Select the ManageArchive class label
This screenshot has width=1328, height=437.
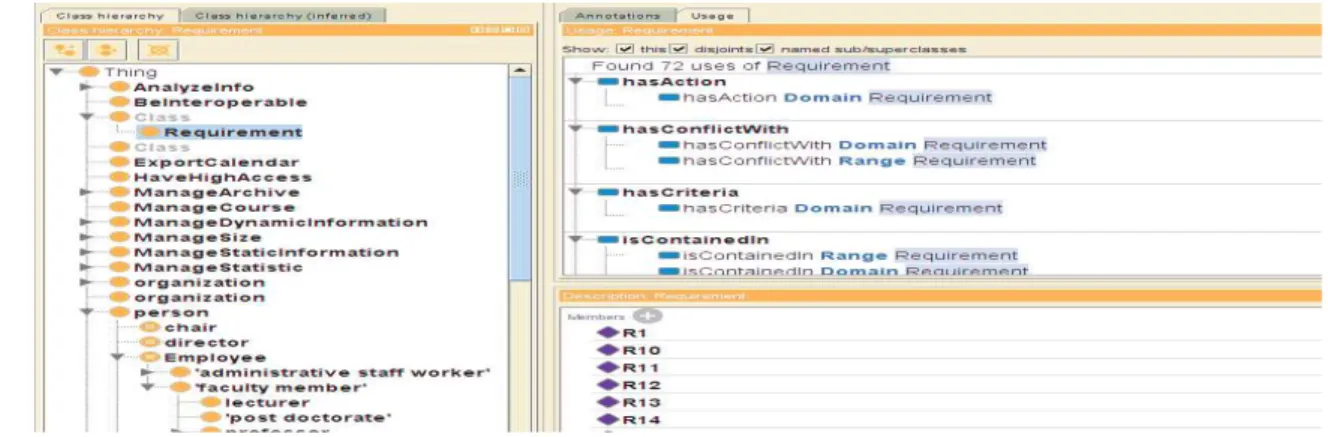click(216, 192)
